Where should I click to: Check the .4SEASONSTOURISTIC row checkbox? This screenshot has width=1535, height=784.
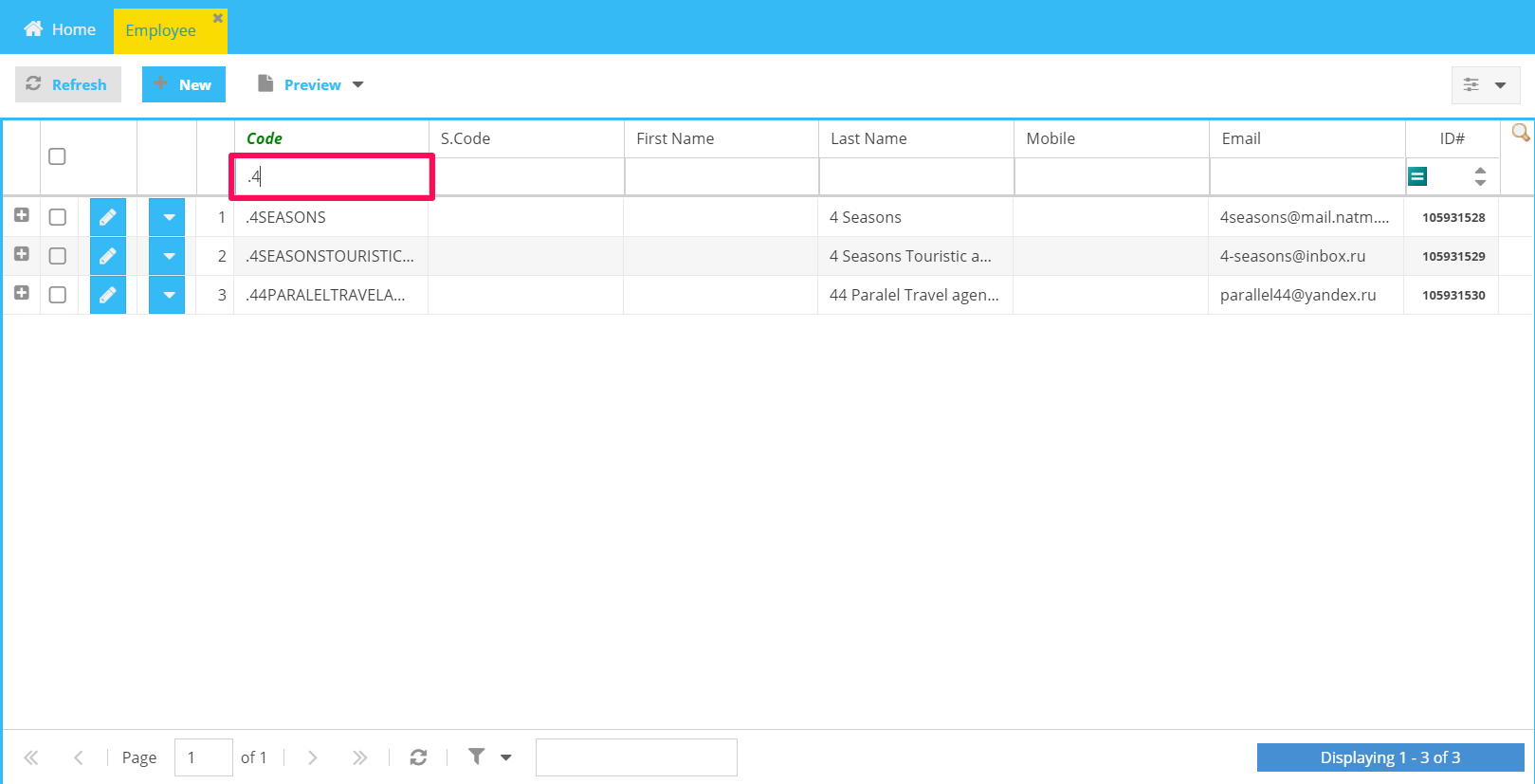58,256
